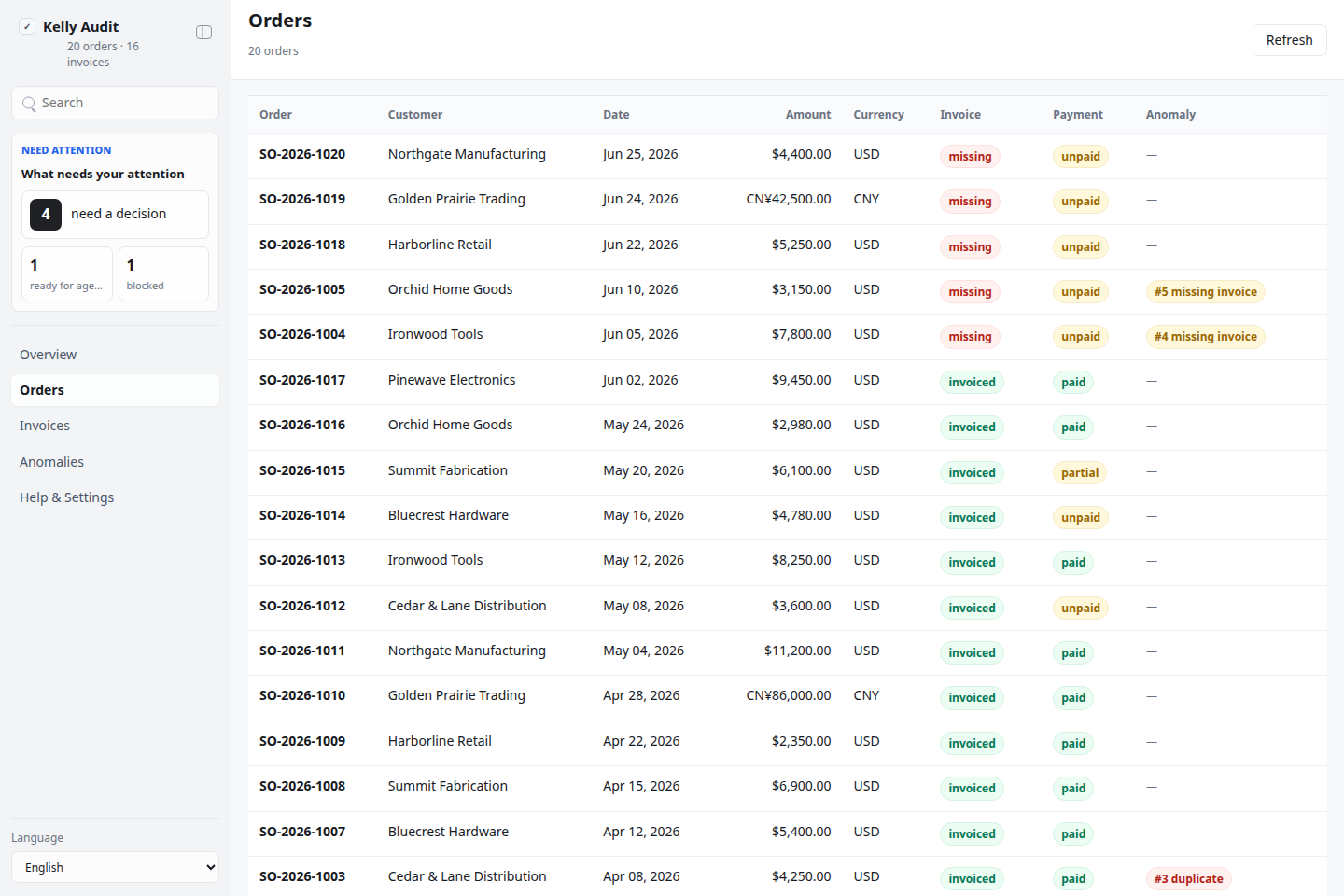
Task: Open the 1 ready for agent card
Action: [x=67, y=274]
